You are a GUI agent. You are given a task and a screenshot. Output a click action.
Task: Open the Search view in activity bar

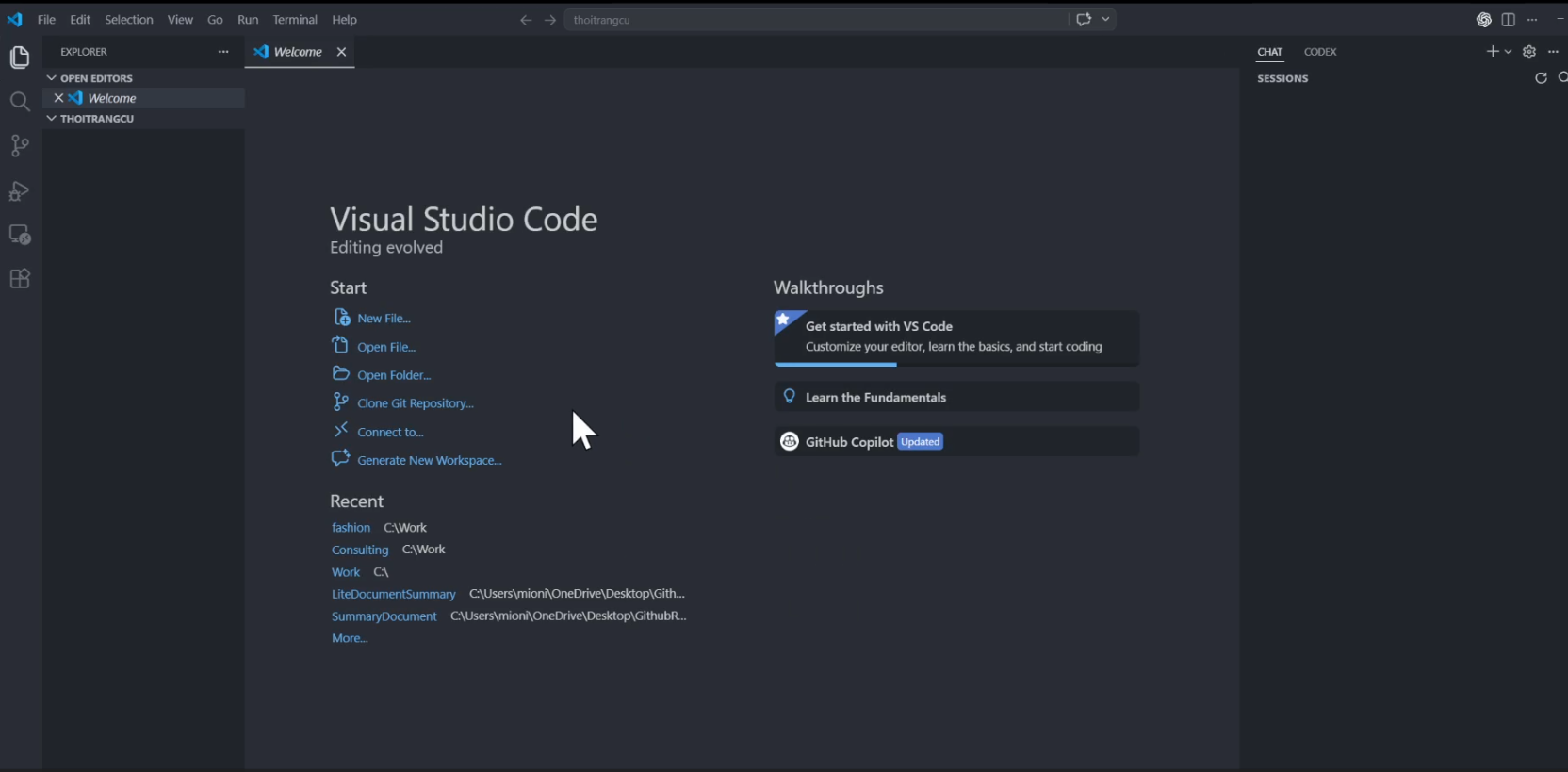(20, 102)
